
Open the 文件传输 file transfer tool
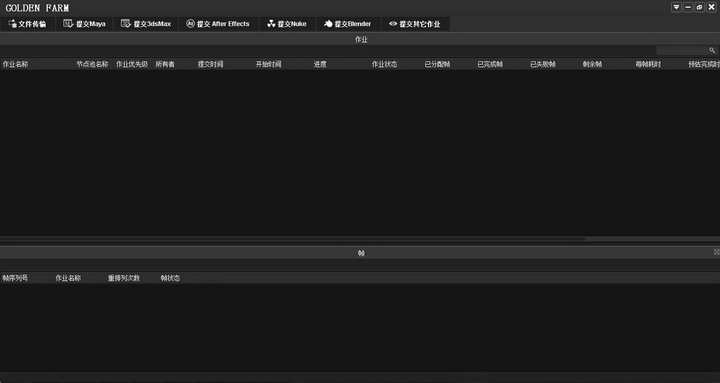(x=28, y=24)
